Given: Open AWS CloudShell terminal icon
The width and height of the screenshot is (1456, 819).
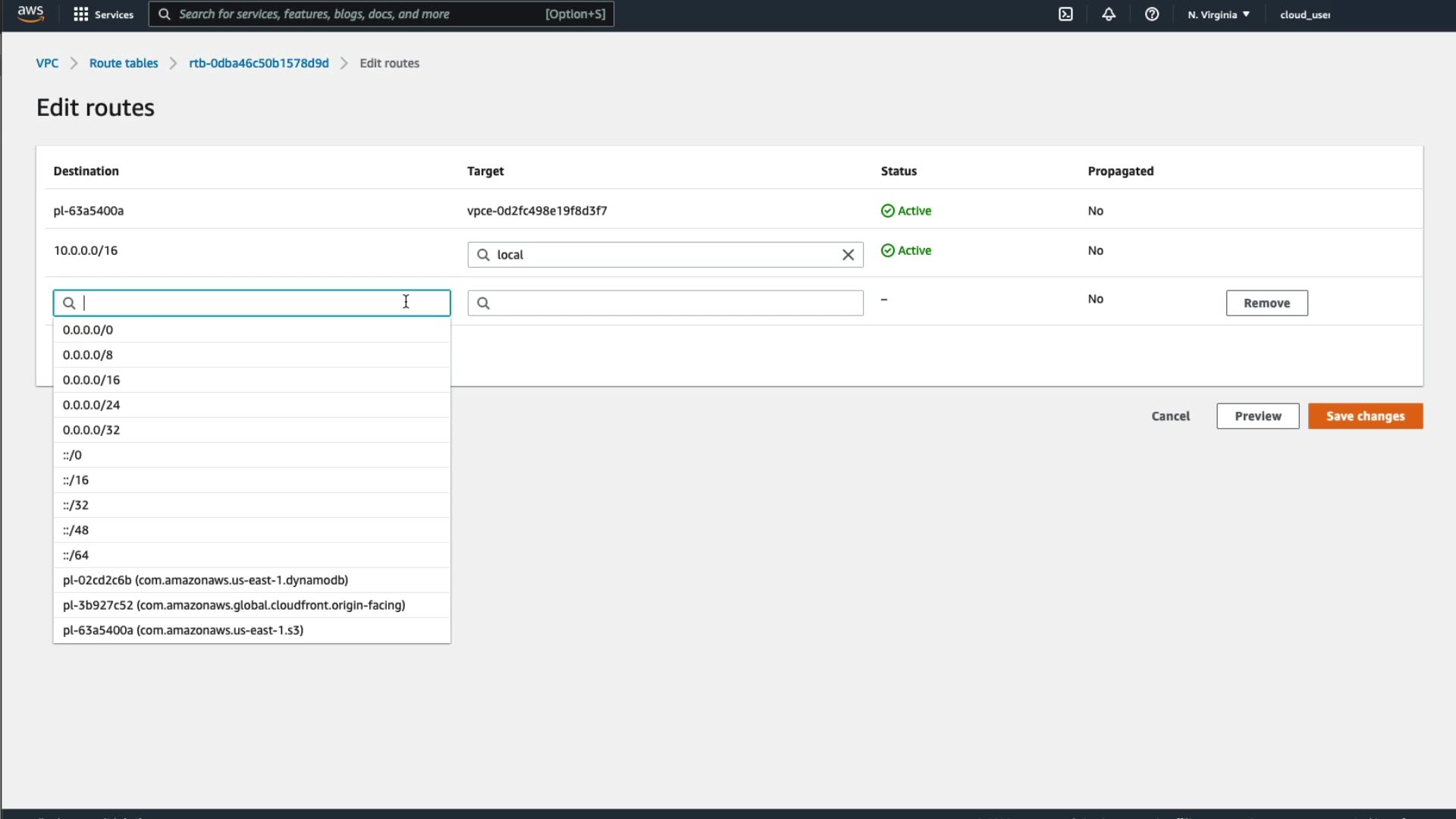Looking at the screenshot, I should [1065, 14].
